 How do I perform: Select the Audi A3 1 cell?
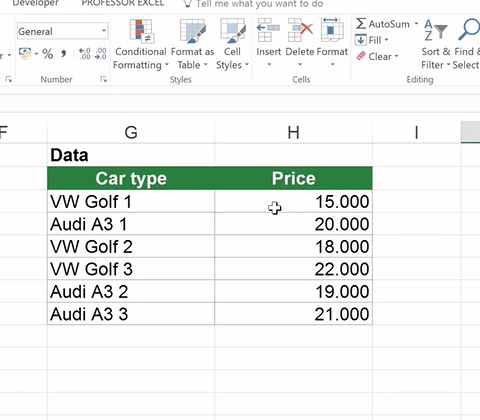coord(131,224)
